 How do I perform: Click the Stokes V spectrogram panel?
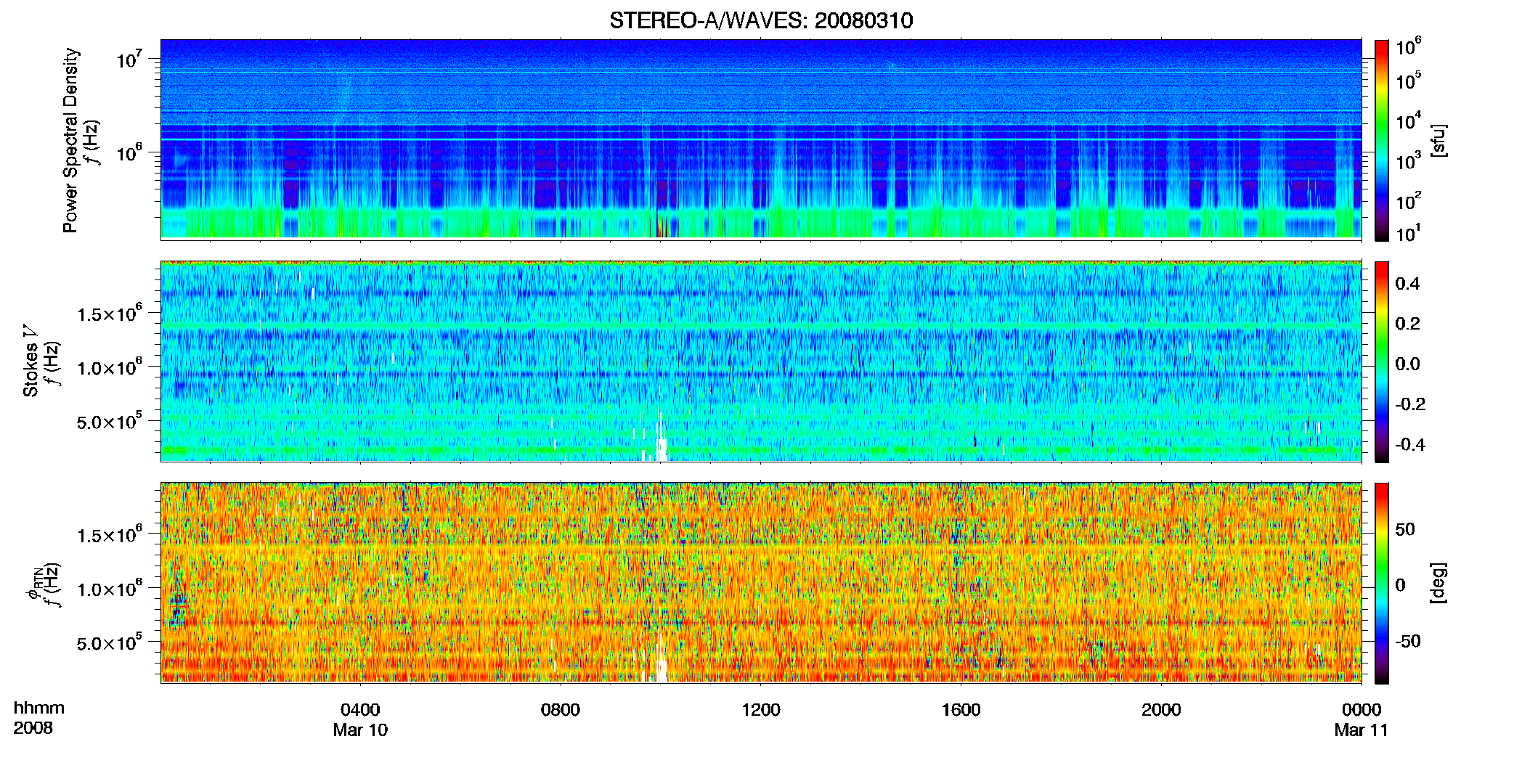point(761,361)
